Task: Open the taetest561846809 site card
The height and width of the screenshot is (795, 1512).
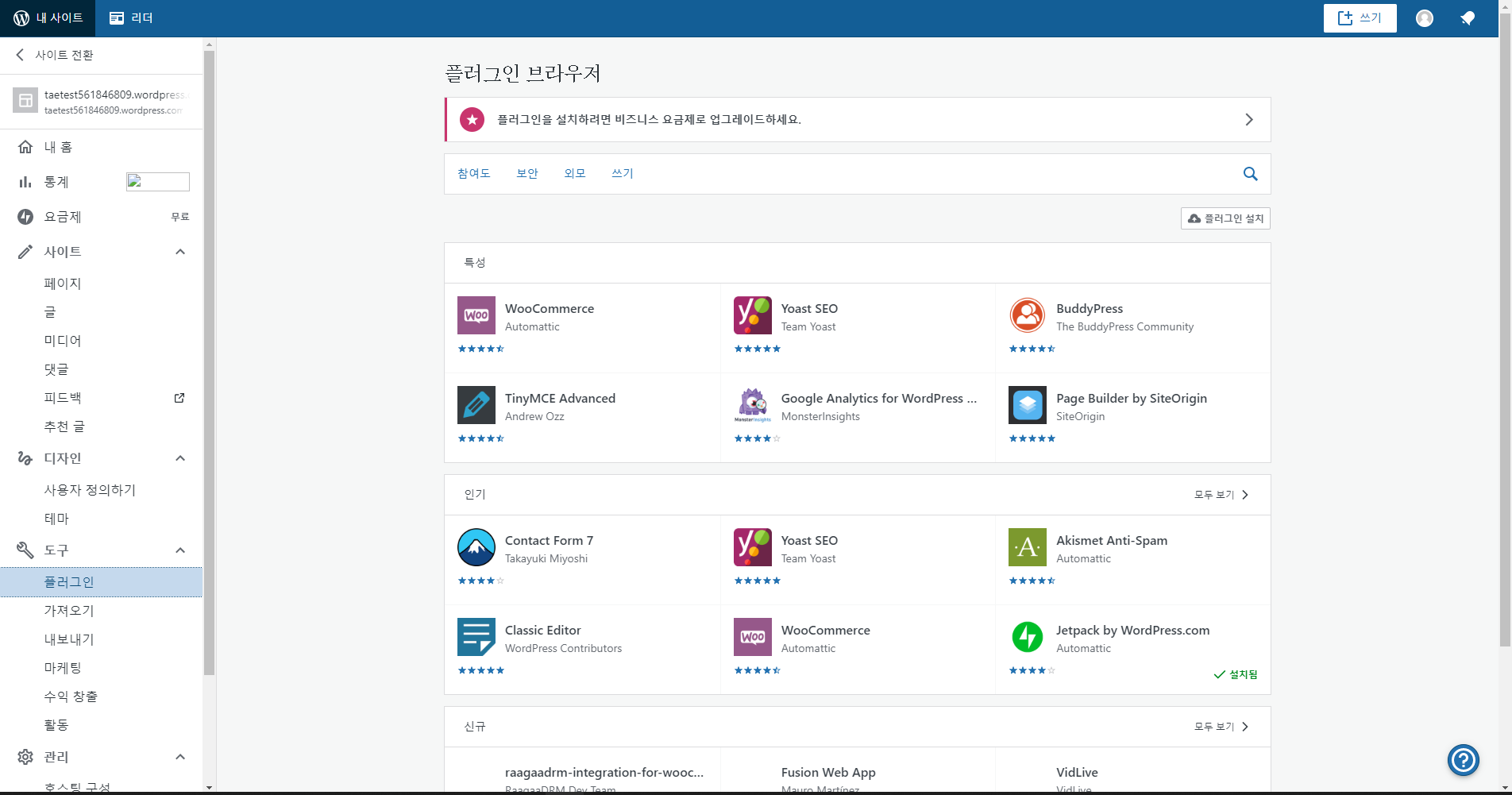Action: pos(102,102)
